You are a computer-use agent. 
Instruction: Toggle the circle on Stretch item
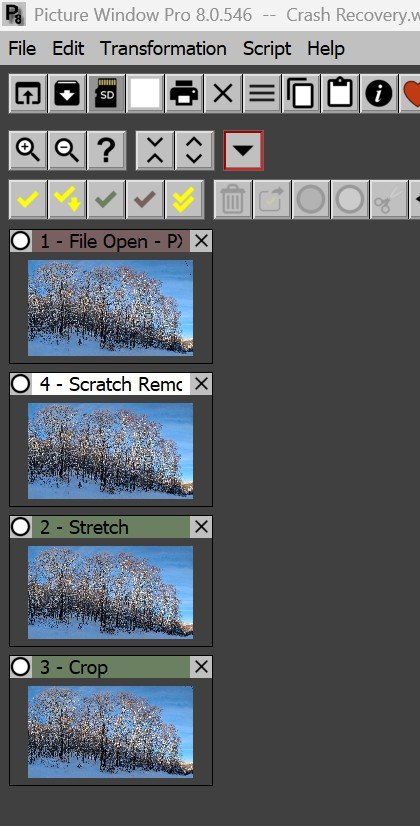(x=21, y=527)
